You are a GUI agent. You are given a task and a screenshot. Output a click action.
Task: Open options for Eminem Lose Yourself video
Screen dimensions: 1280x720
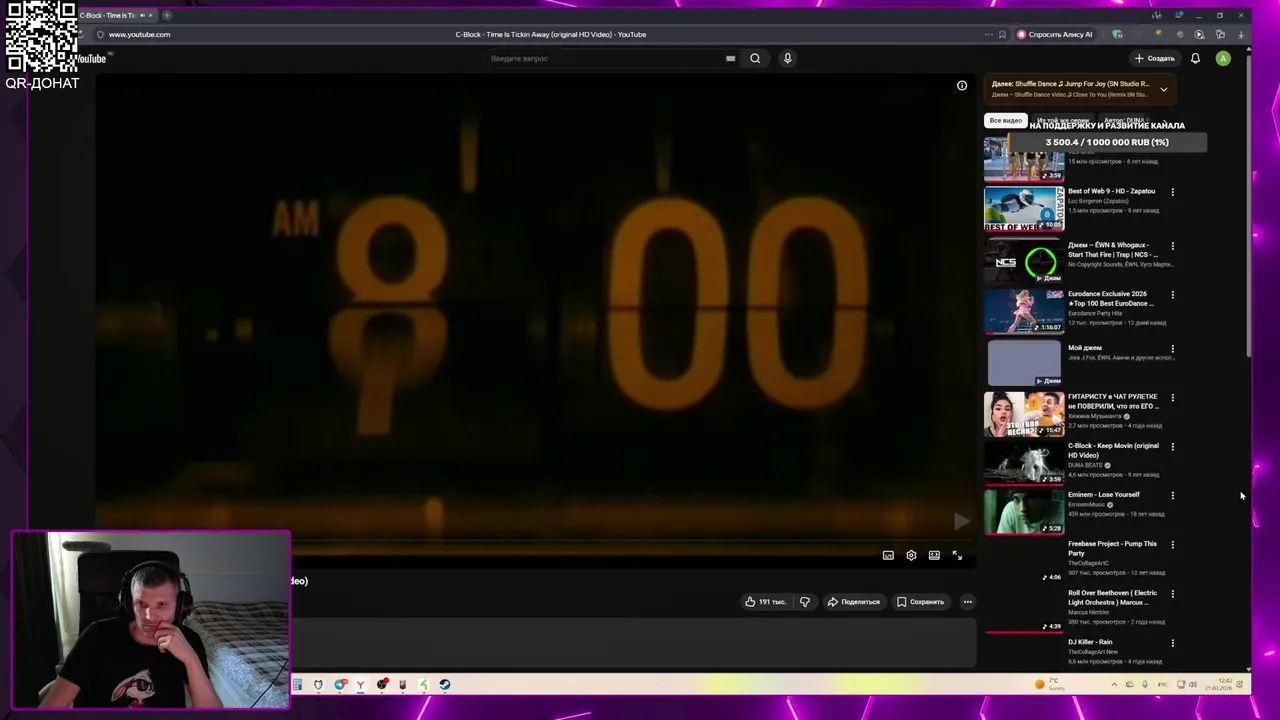pos(1173,496)
